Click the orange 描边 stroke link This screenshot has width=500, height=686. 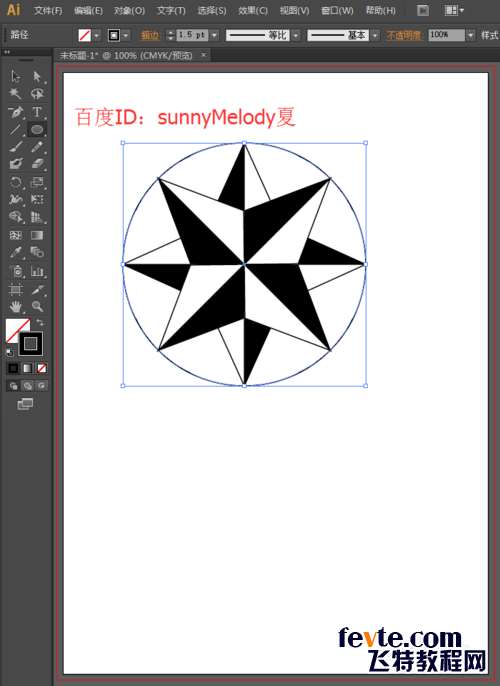(150, 35)
